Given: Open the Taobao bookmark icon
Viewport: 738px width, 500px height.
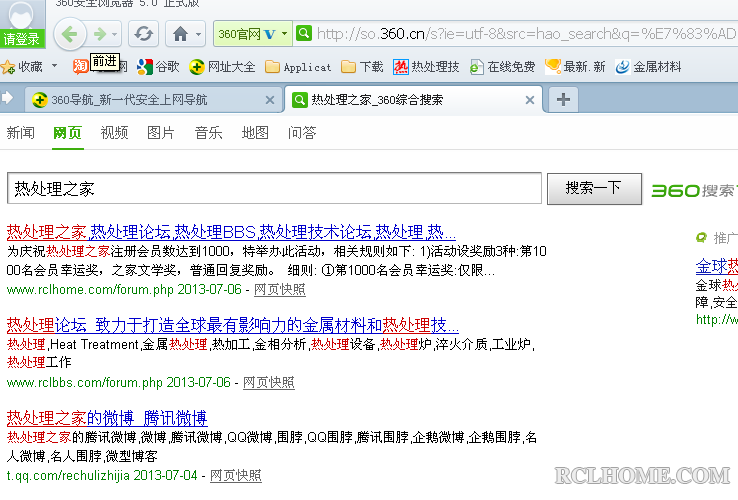Looking at the screenshot, I should [80, 67].
